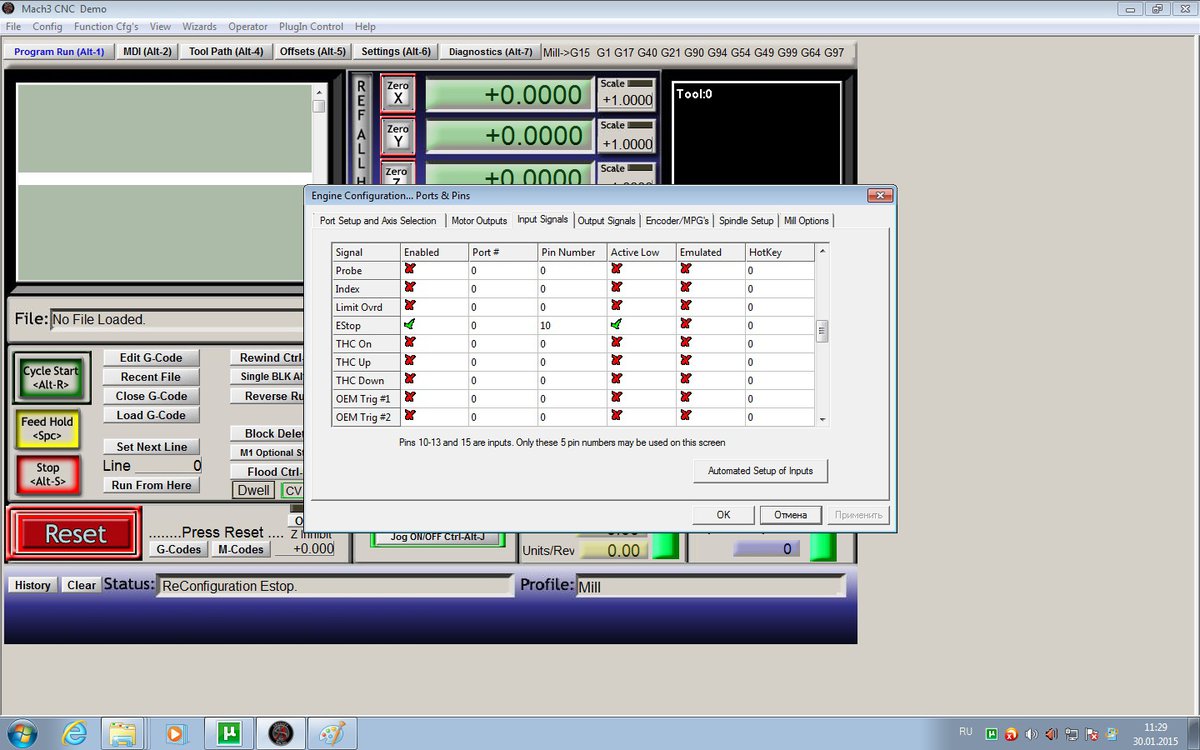Screen dimensions: 1200x750
Task: Toggle EStop Active Low checkmark
Action: point(617,324)
